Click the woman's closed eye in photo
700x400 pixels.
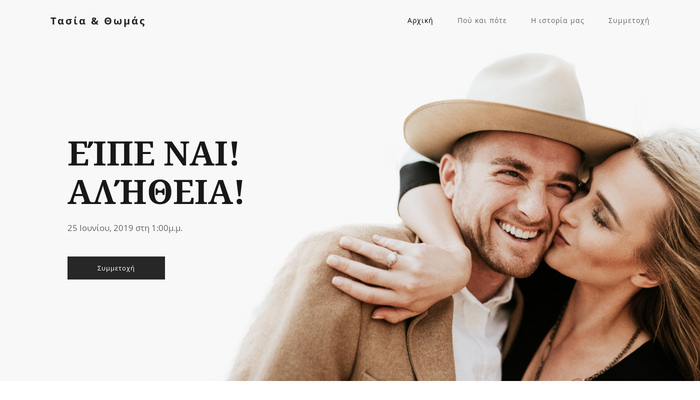(598, 219)
